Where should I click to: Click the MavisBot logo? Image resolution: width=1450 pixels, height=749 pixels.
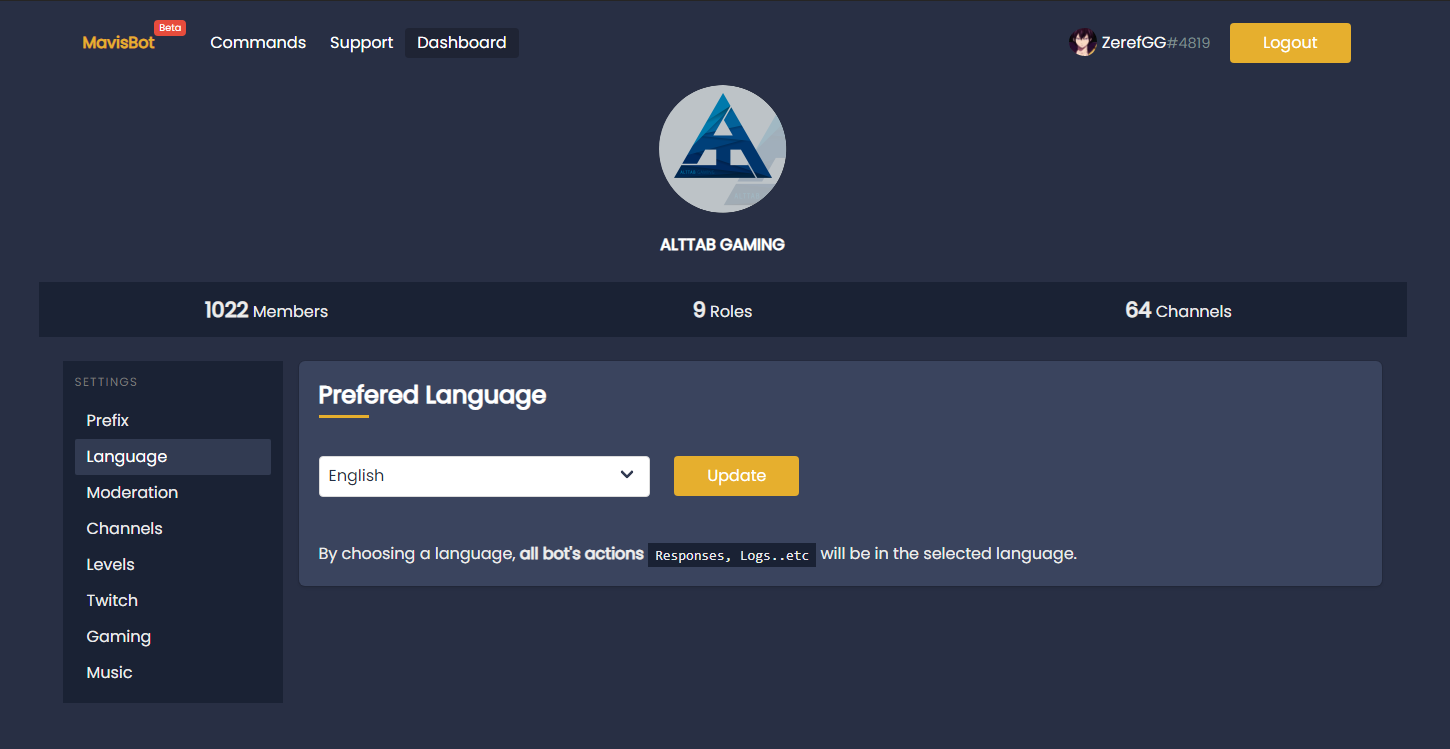coord(119,42)
